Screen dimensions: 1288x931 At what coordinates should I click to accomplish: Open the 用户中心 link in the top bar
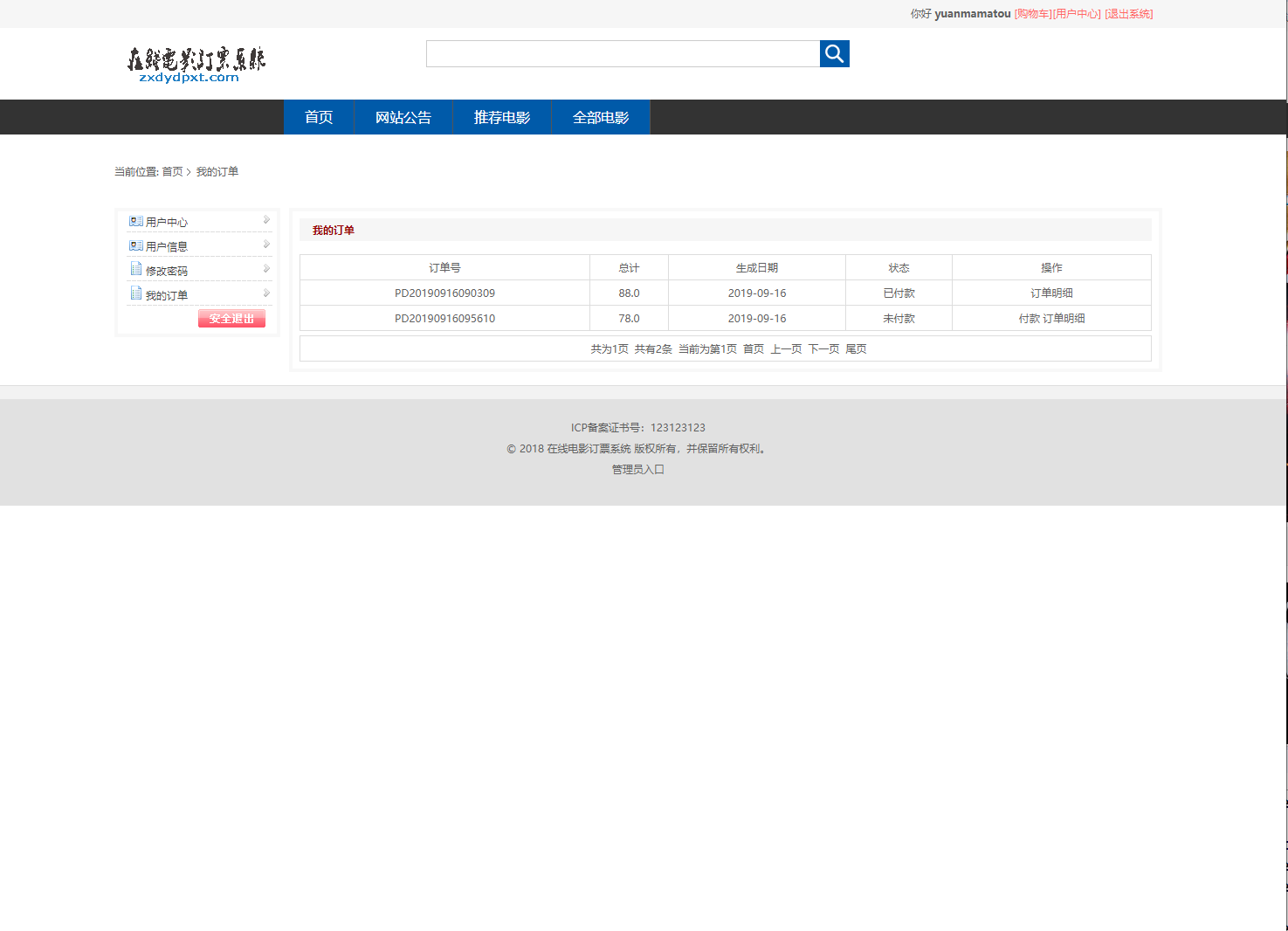tap(1077, 14)
